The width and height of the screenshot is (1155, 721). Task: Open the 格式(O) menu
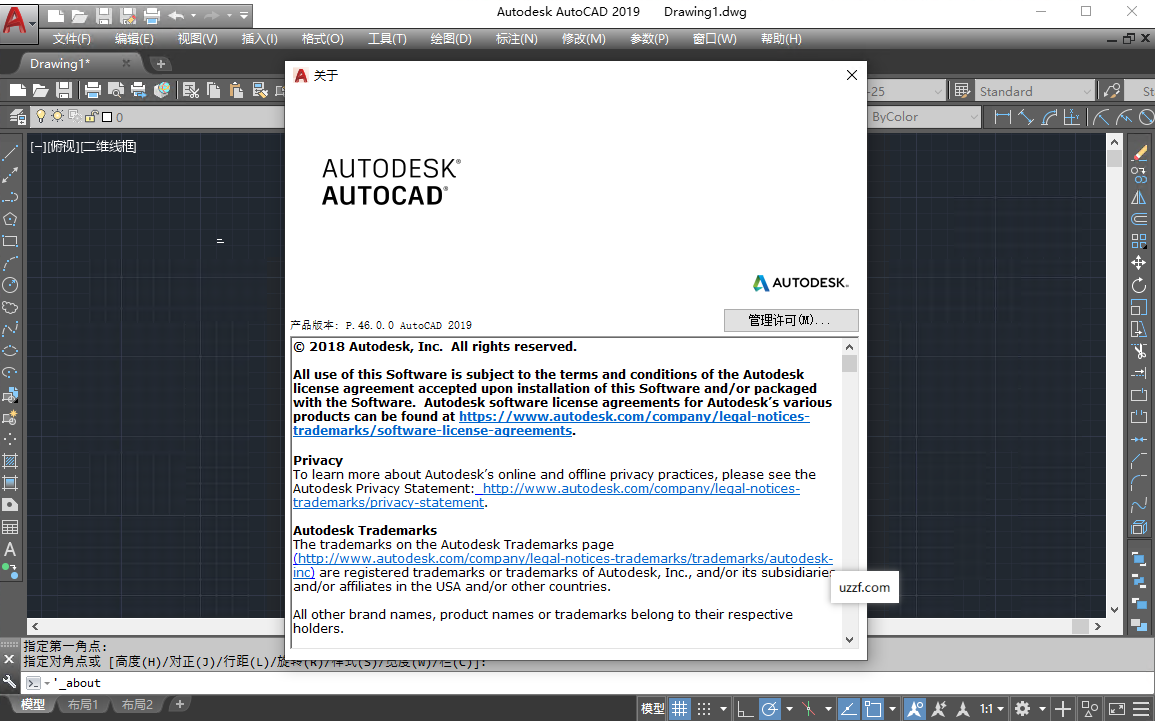322,39
